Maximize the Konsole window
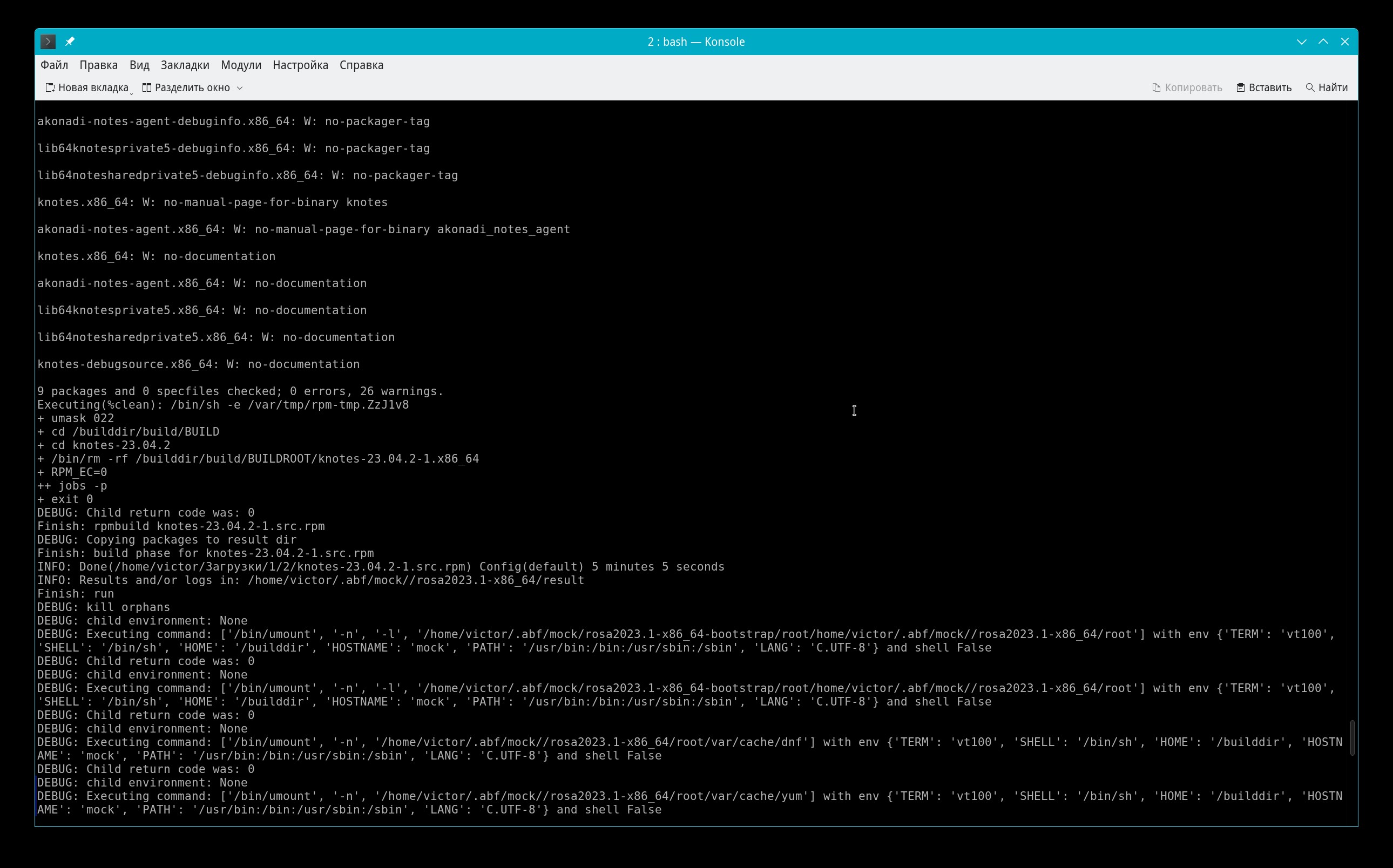This screenshot has height=868, width=1393. 1323,42
